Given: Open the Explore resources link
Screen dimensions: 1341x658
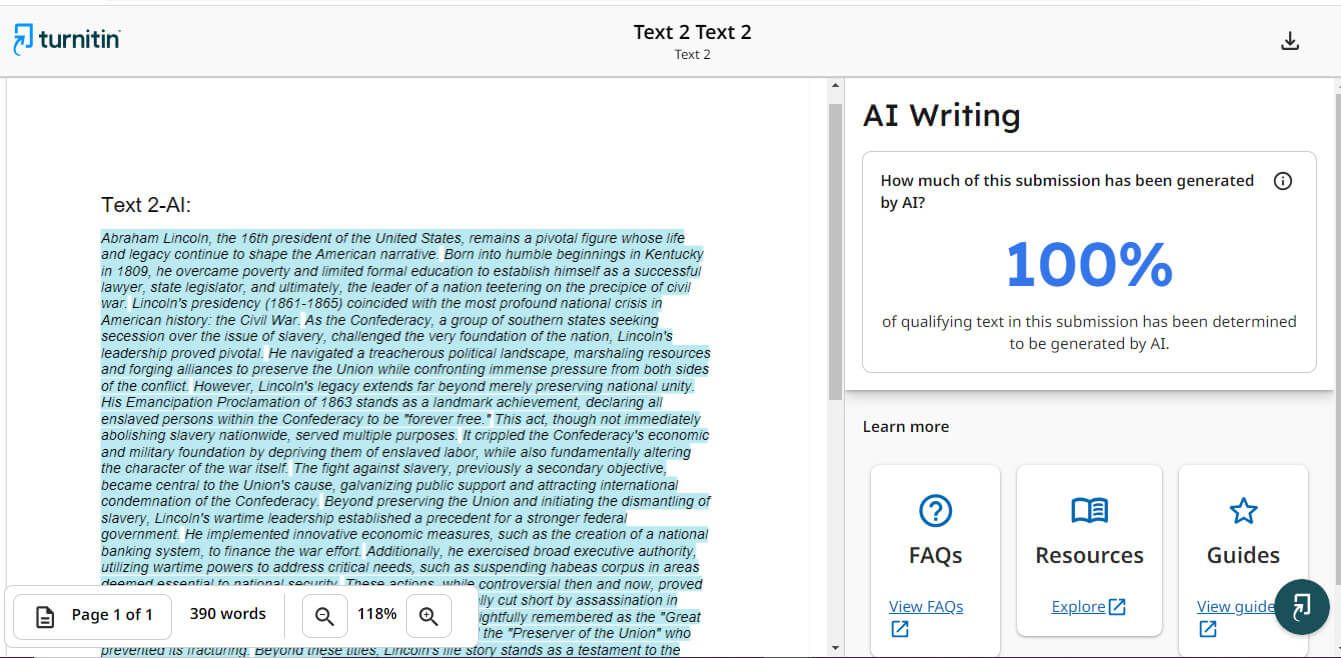Looking at the screenshot, I should click(x=1088, y=606).
